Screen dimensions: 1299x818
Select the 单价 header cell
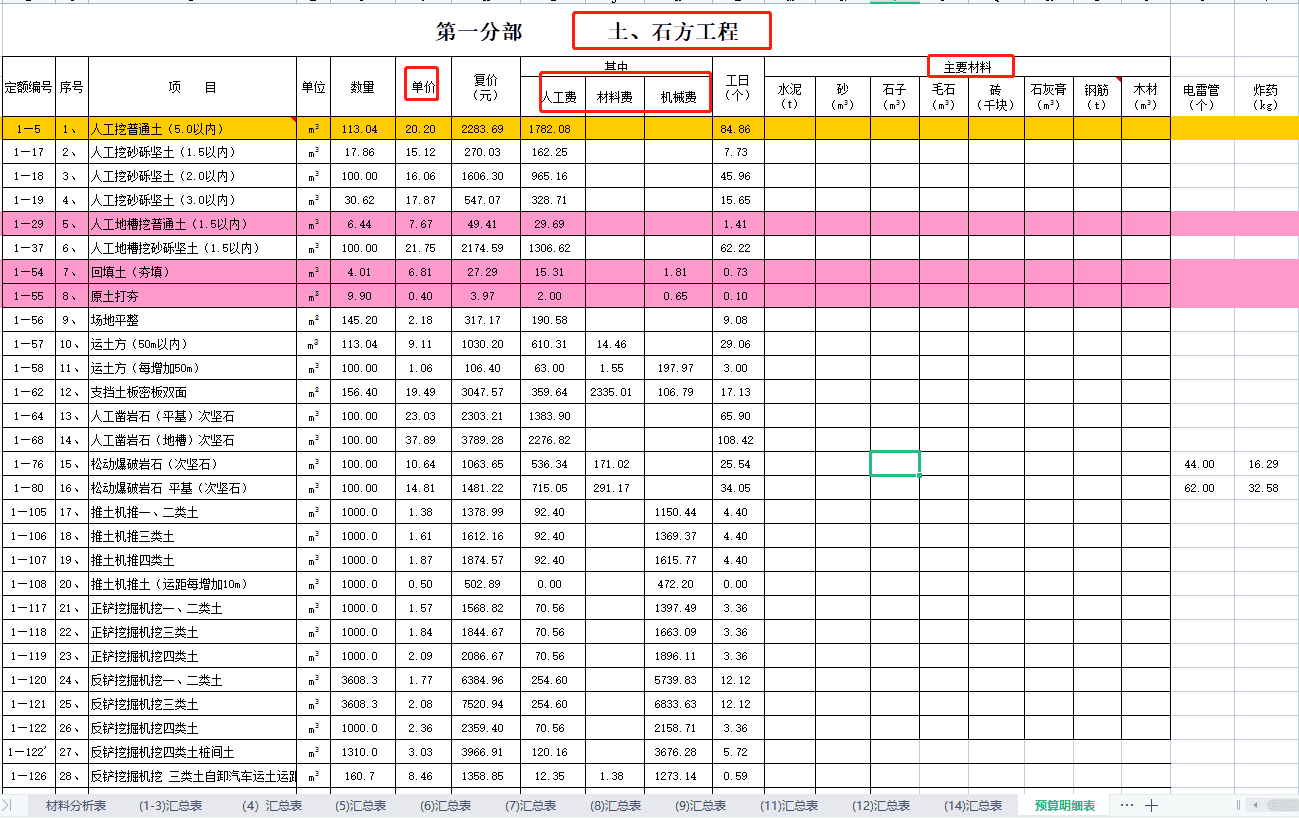(x=423, y=87)
